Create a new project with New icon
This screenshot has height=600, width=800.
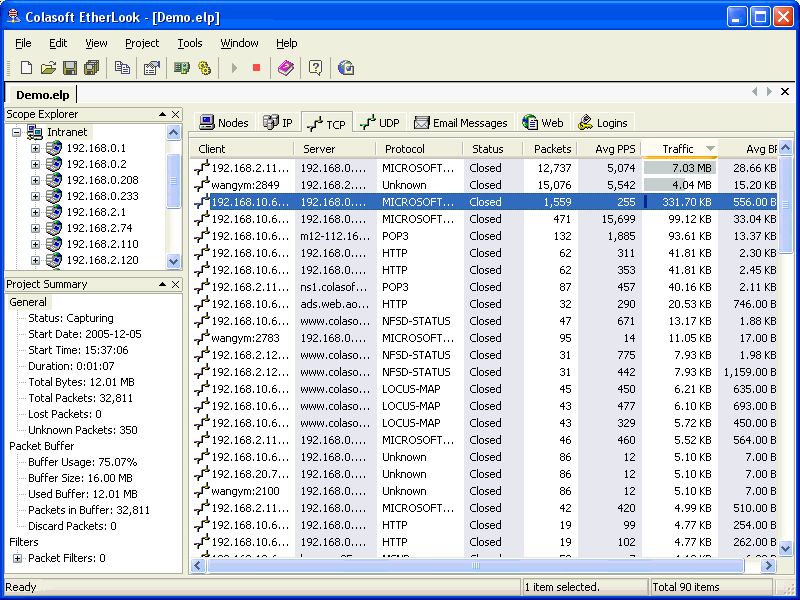tap(26, 67)
